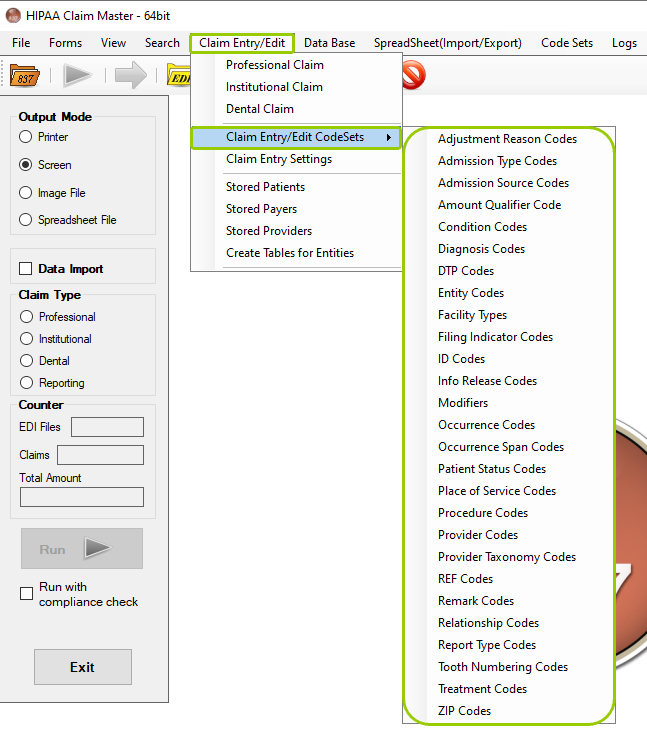Expand the Claim Entry/Edit CodeSets submenu

click(296, 137)
